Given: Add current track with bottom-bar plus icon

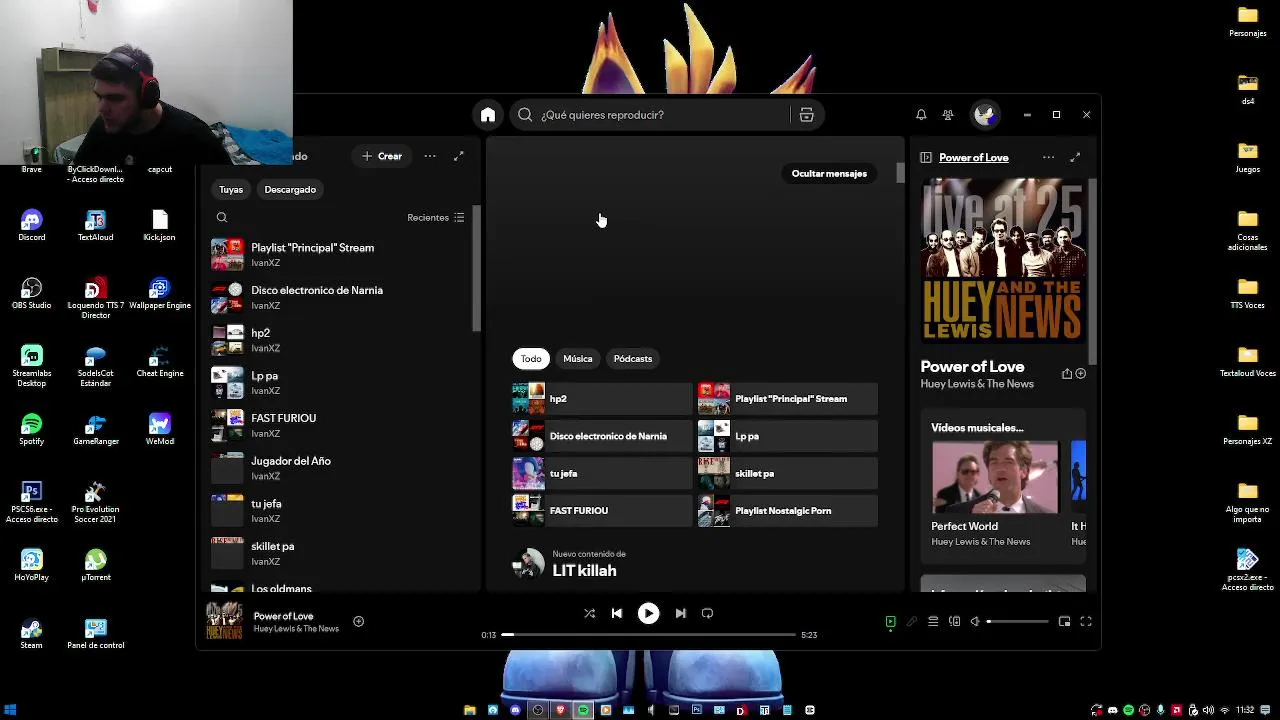Looking at the screenshot, I should (x=358, y=621).
